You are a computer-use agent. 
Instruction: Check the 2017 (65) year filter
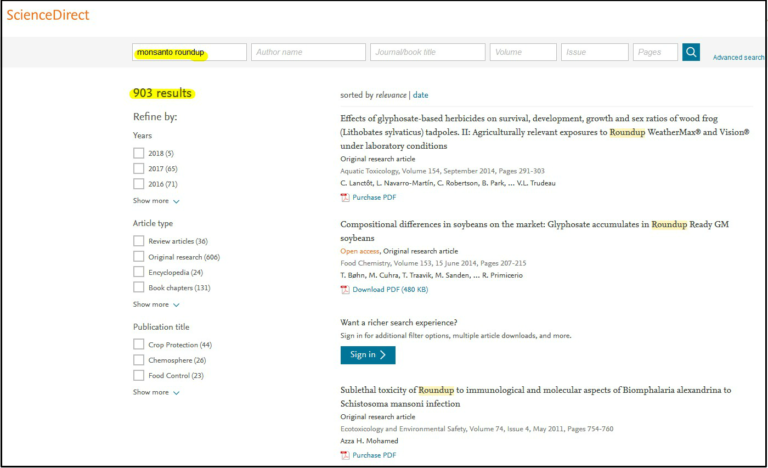[x=139, y=169]
